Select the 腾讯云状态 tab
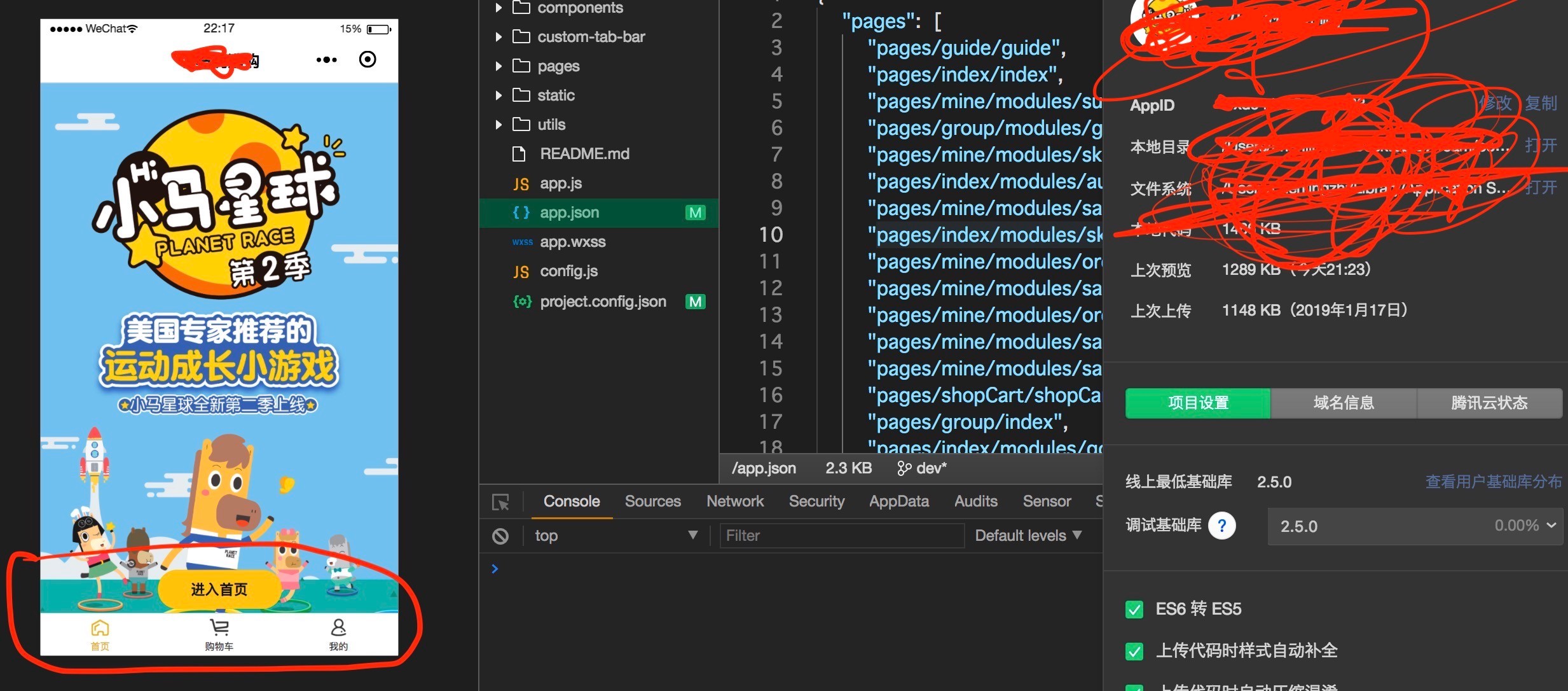Screen dimensions: 1568x691 click(x=1489, y=403)
